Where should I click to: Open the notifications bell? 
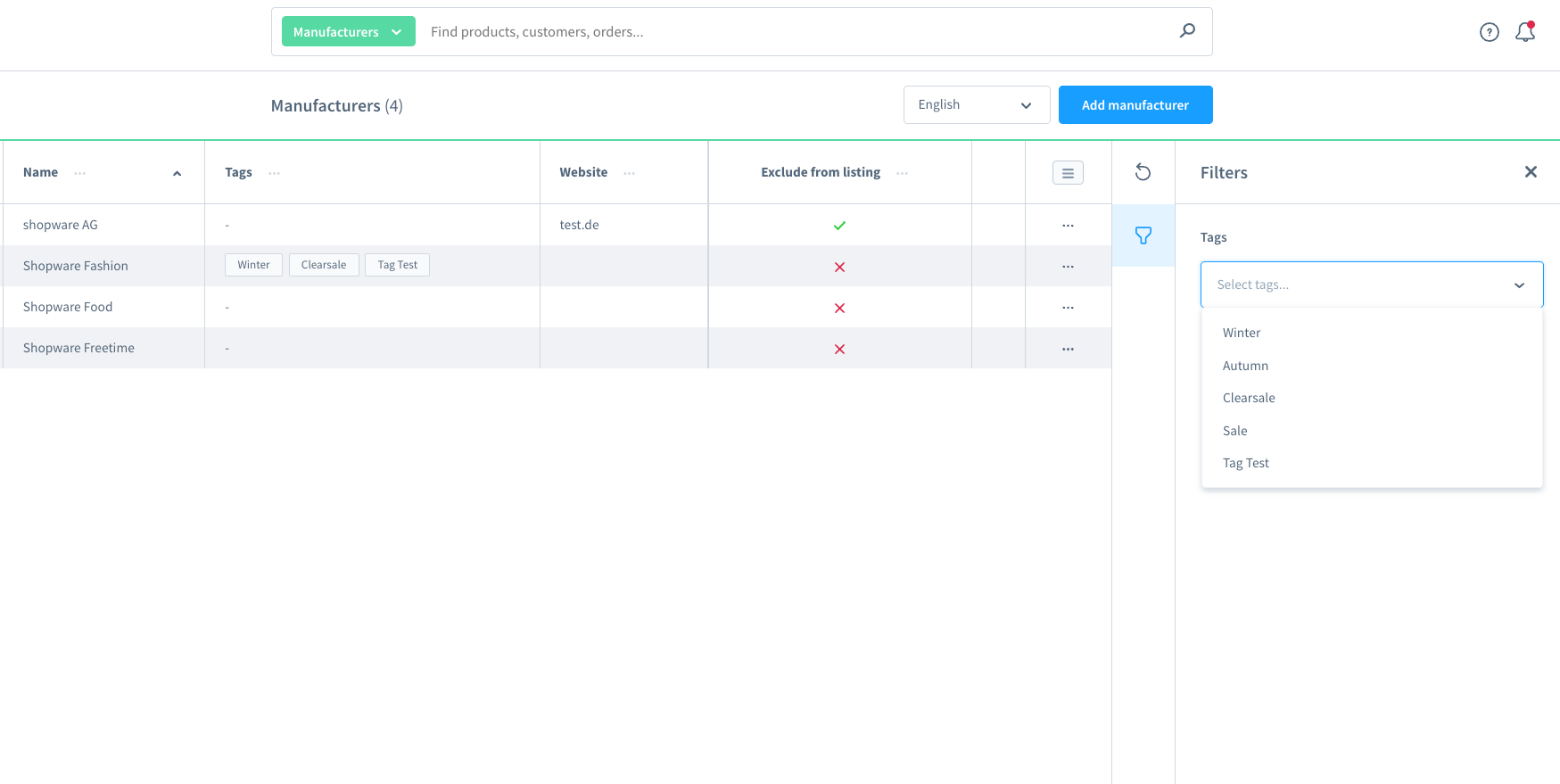[1525, 32]
